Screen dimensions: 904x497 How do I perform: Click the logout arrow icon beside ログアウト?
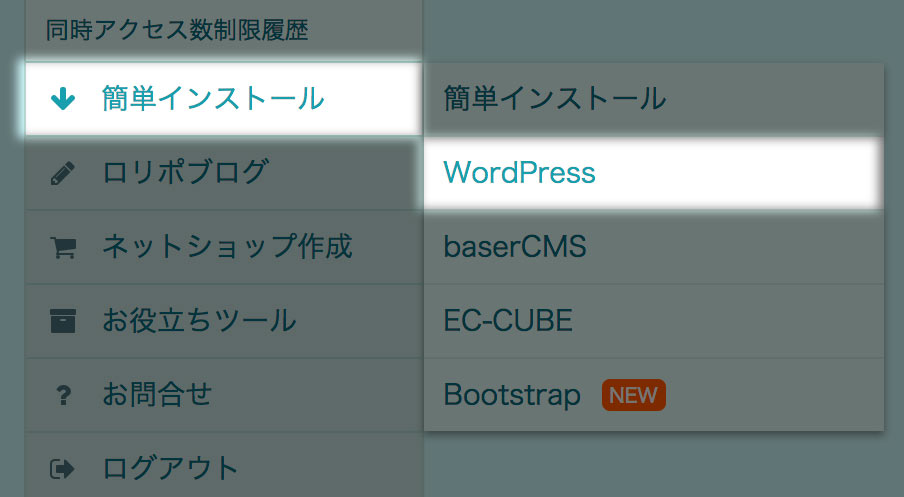(62, 469)
